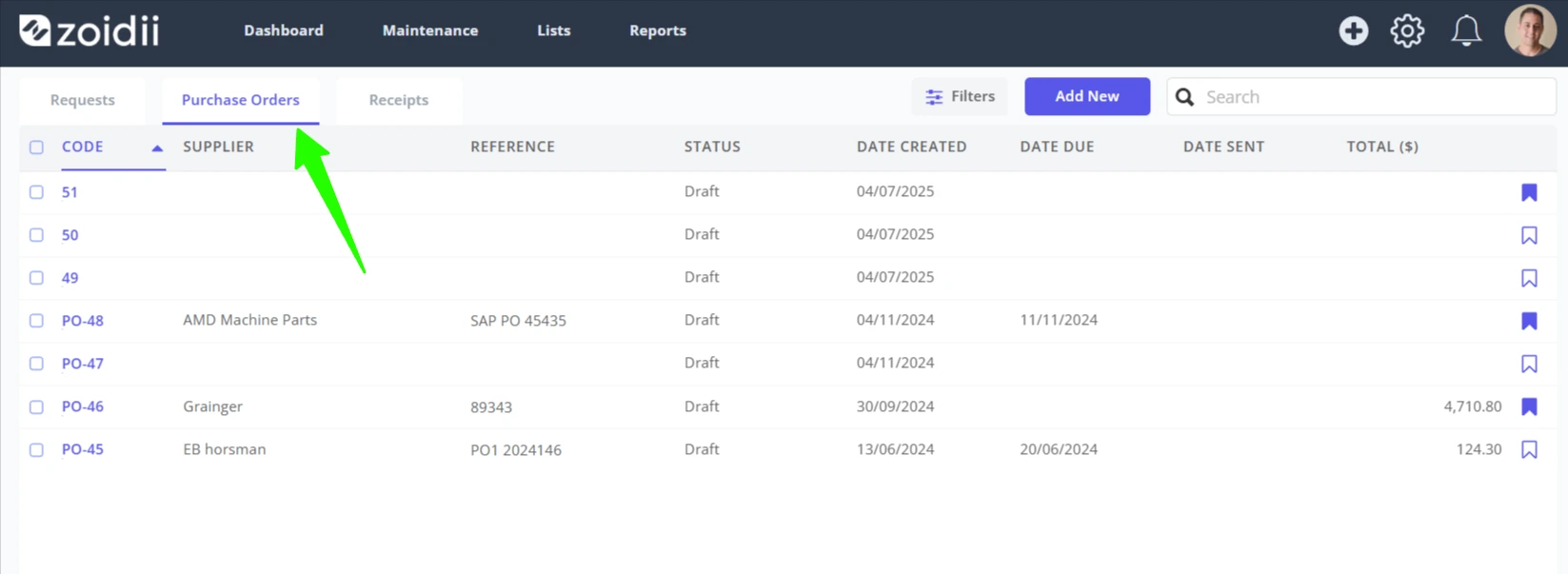Viewport: 1568px width, 574px height.
Task: Click total 124.30
Action: [1479, 449]
